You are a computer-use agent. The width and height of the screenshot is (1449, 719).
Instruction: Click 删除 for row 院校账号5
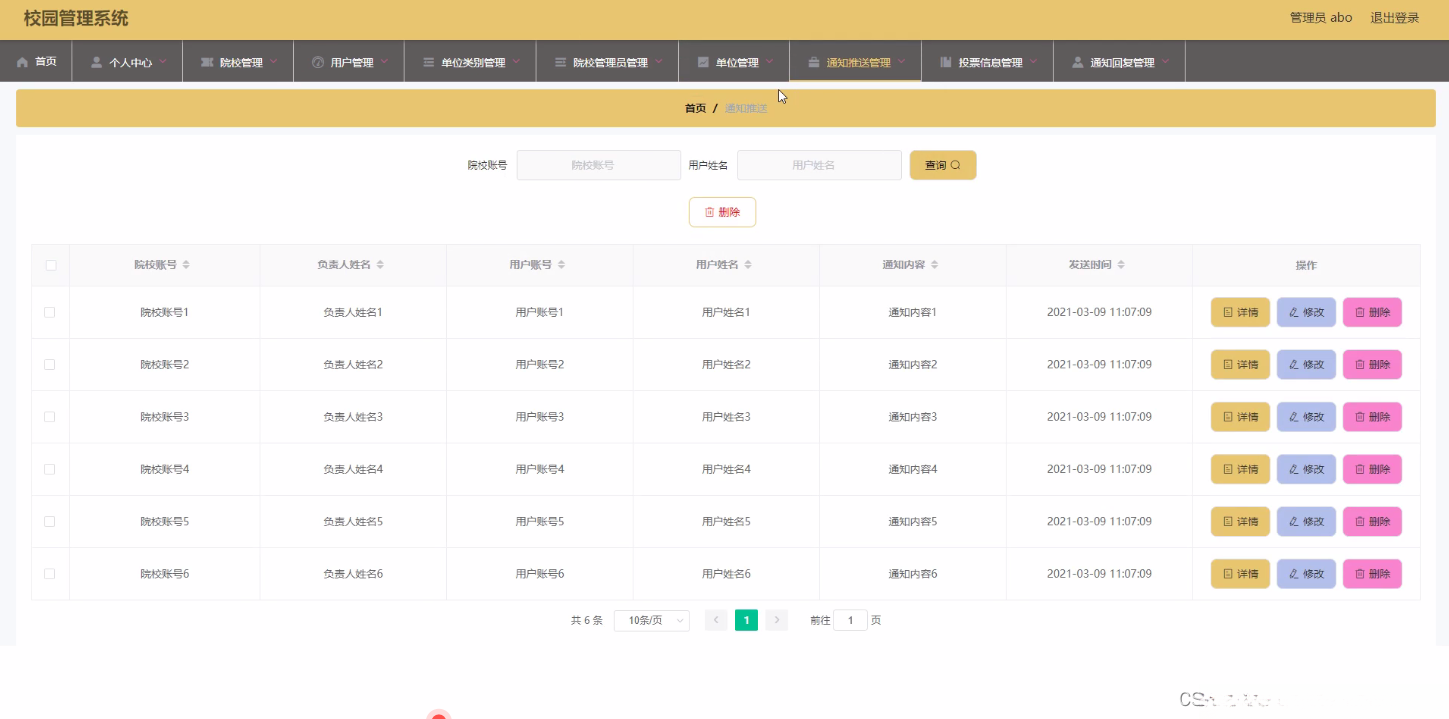[1372, 522]
